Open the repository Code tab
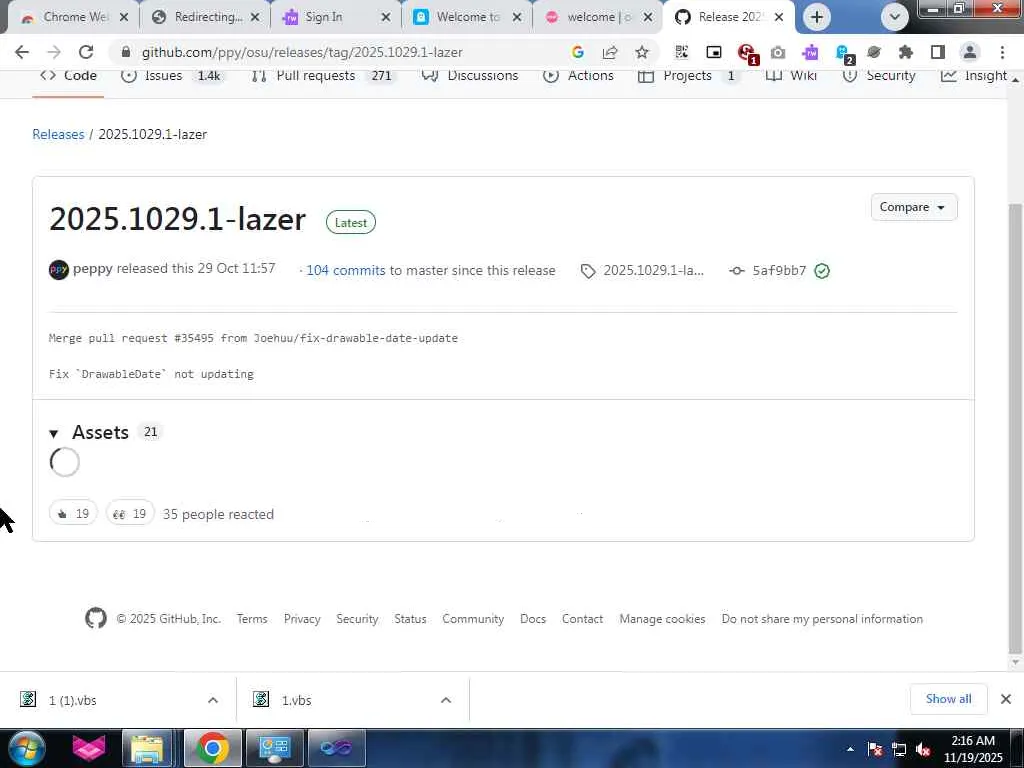The width and height of the screenshot is (1024, 768). click(x=68, y=76)
